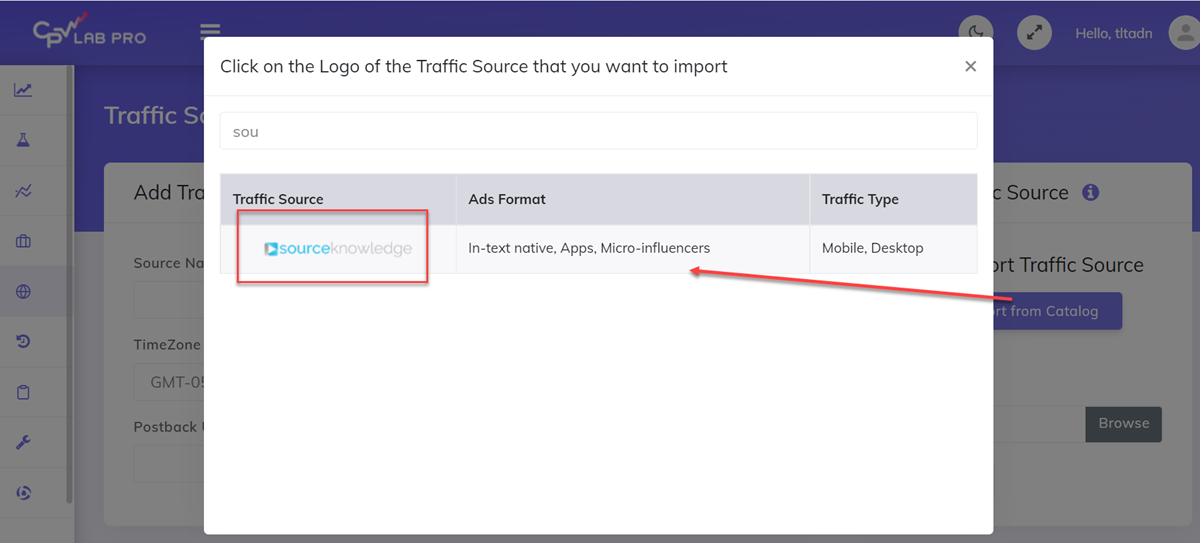The image size is (1200, 543).
Task: Open the hamburger menu in header
Action: click(210, 32)
